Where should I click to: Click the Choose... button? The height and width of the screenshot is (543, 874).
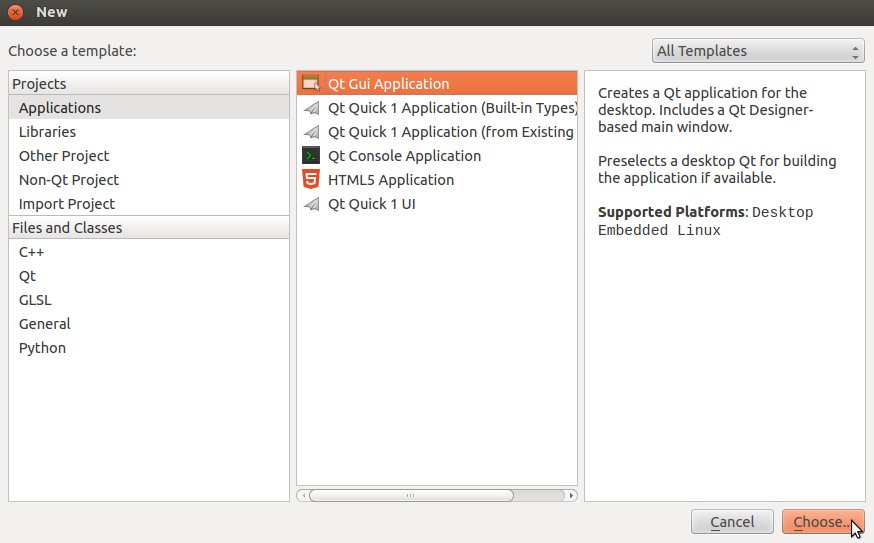(823, 522)
